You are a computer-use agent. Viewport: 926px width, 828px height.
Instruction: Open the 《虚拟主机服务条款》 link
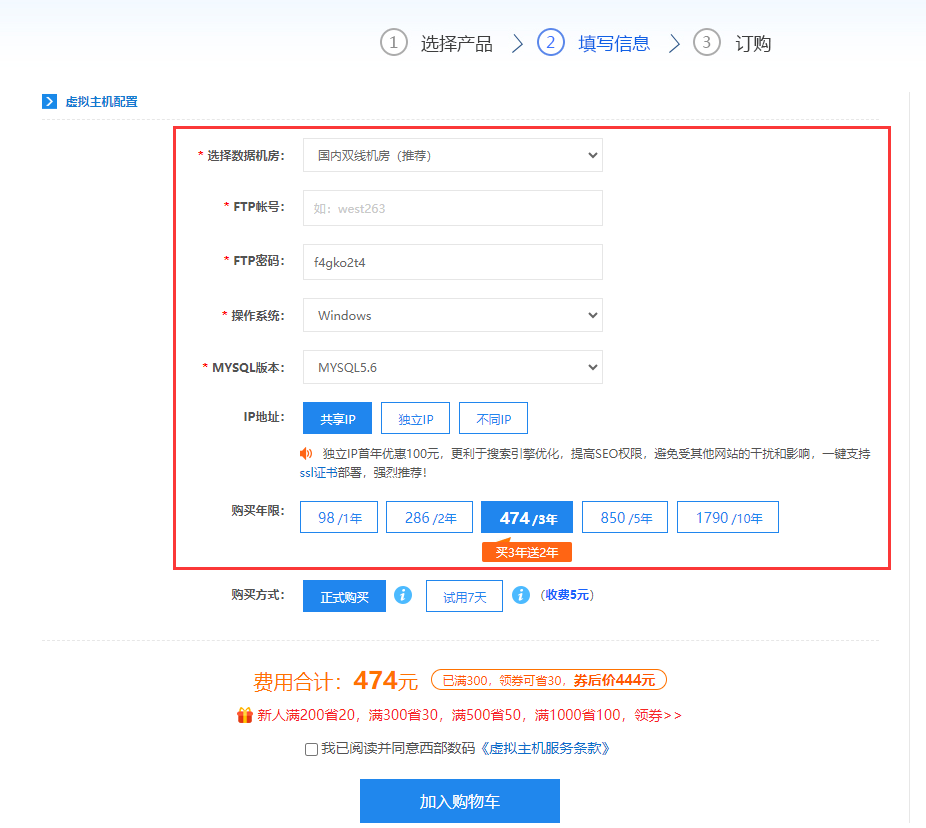click(544, 748)
